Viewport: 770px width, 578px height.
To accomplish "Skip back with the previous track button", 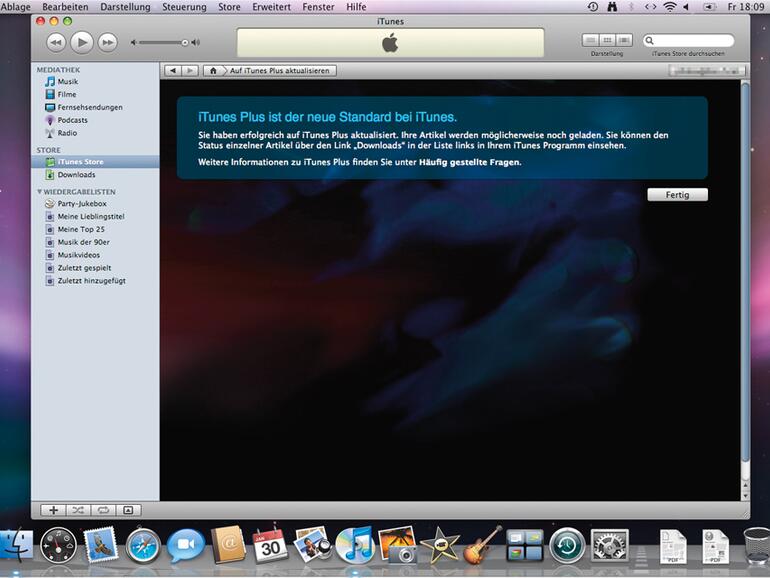I will 56,43.
